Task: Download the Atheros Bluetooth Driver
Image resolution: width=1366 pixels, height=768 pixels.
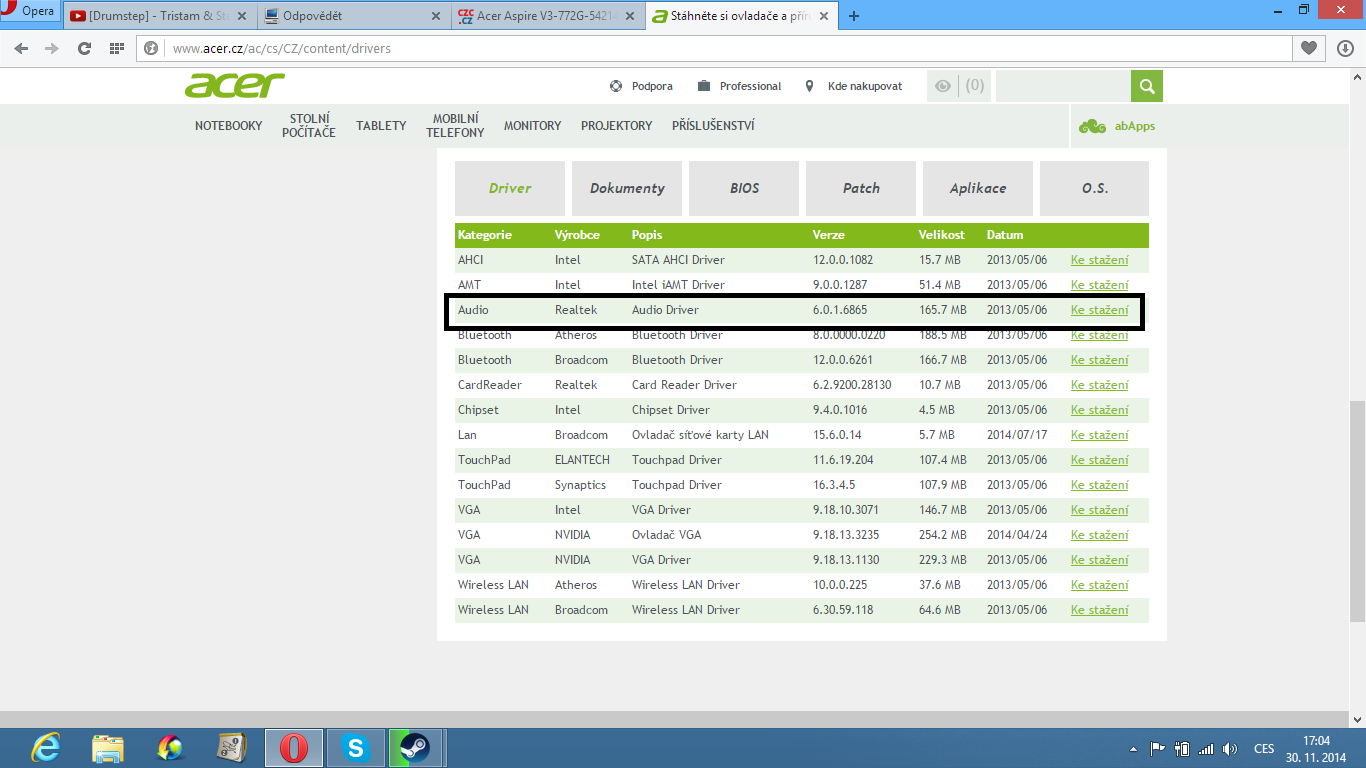Action: (1099, 335)
